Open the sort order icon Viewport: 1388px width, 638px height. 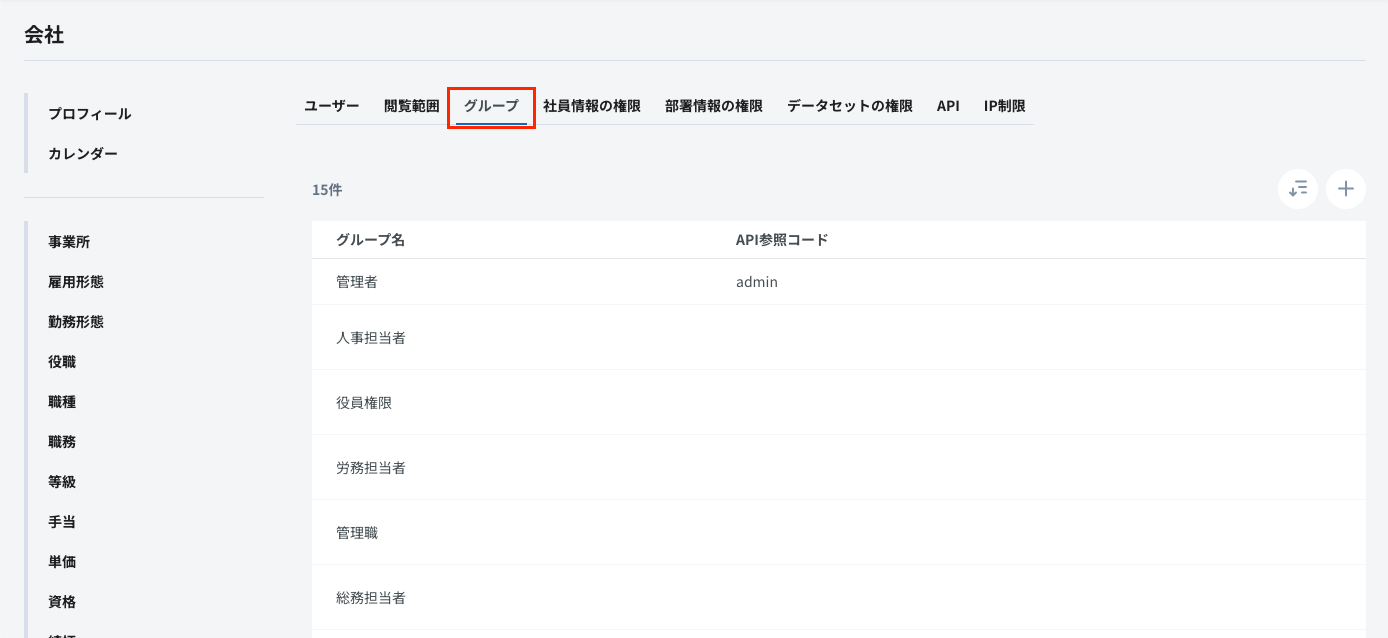pyautogui.click(x=1297, y=189)
